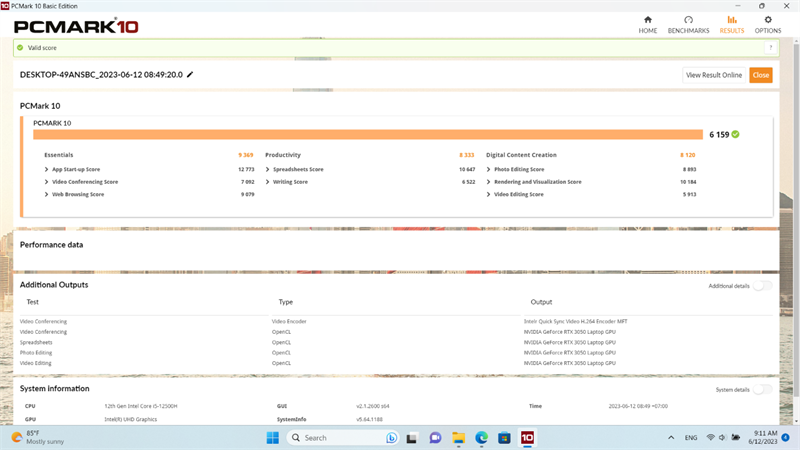
Task: Open the Windows Start menu
Action: pos(272,438)
